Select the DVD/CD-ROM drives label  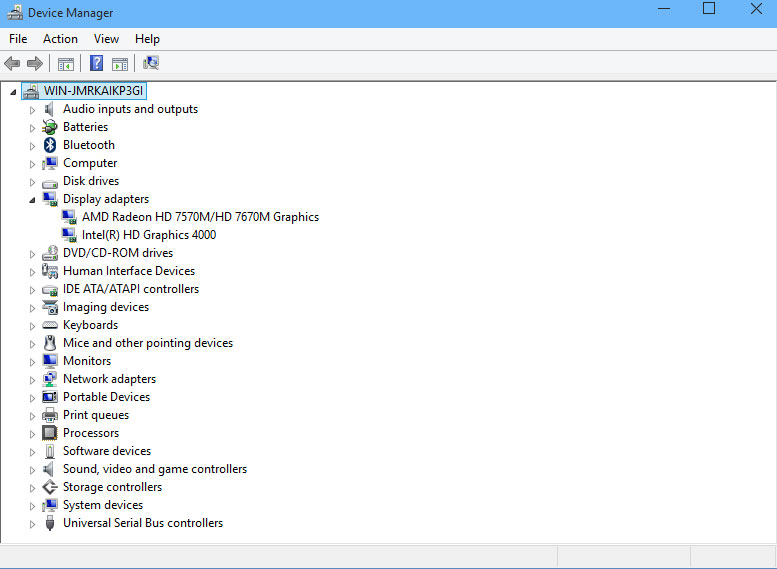(117, 253)
